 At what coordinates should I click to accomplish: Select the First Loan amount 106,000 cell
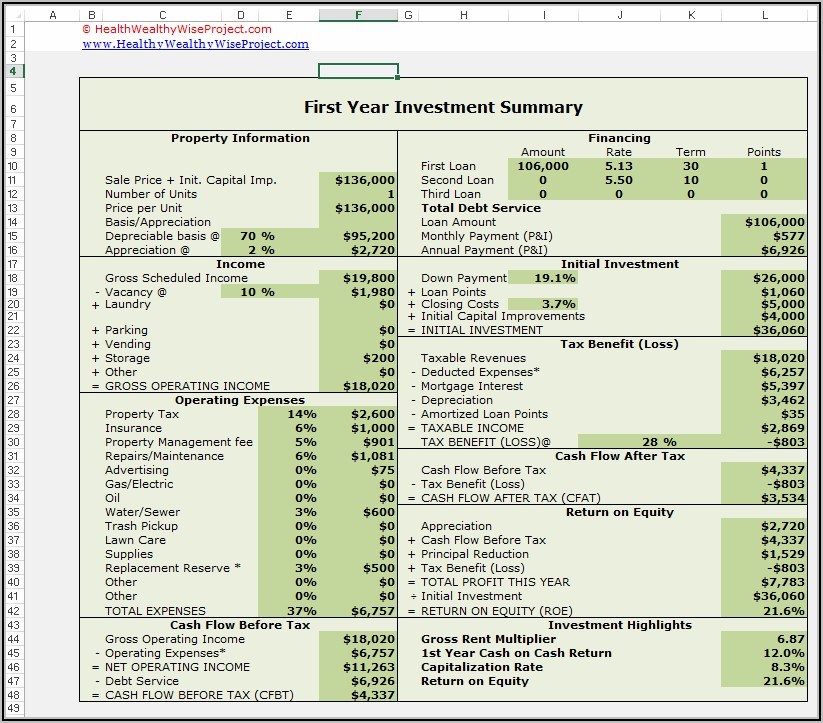click(543, 166)
